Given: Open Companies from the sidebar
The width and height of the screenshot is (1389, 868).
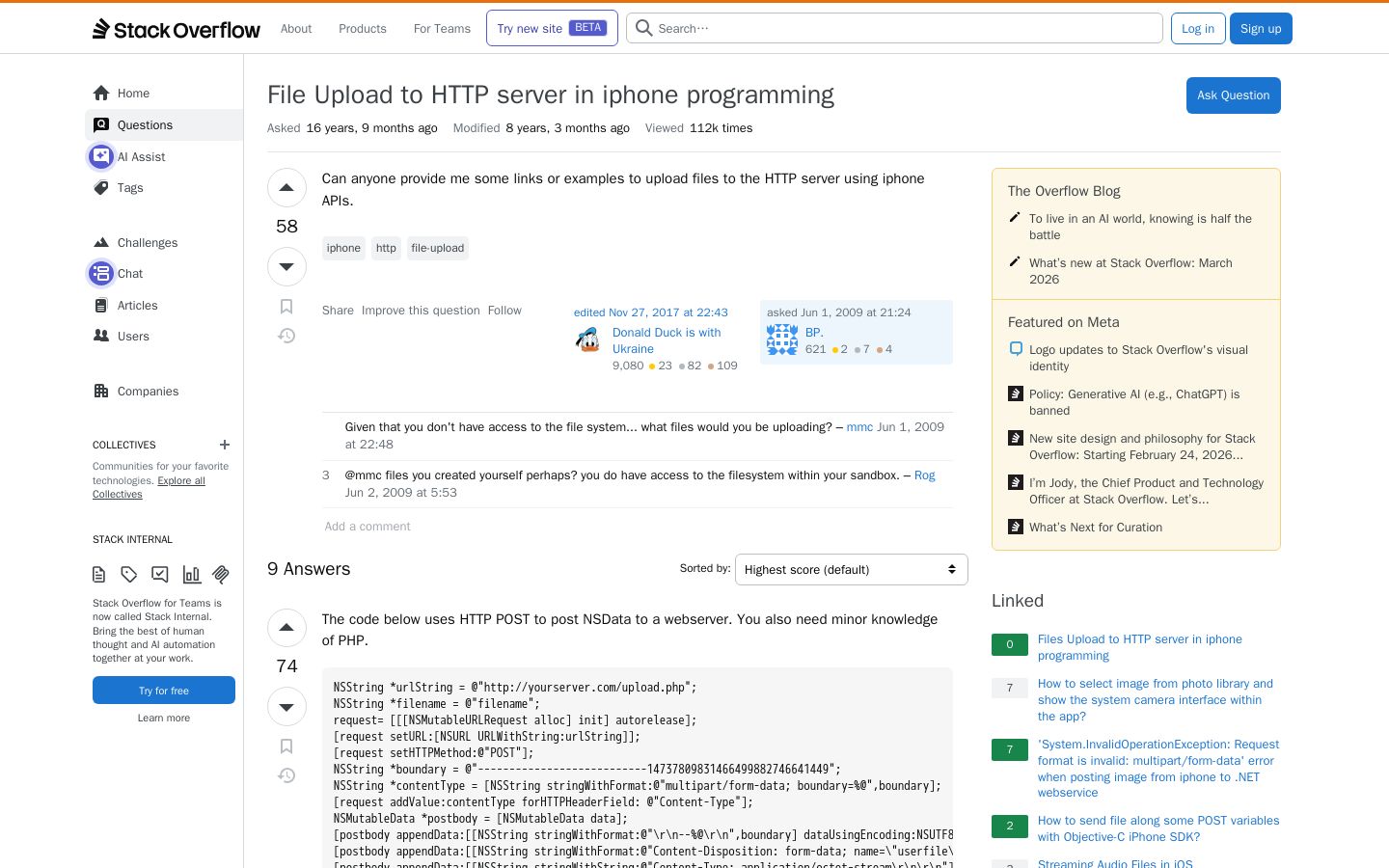Looking at the screenshot, I should click(164, 392).
